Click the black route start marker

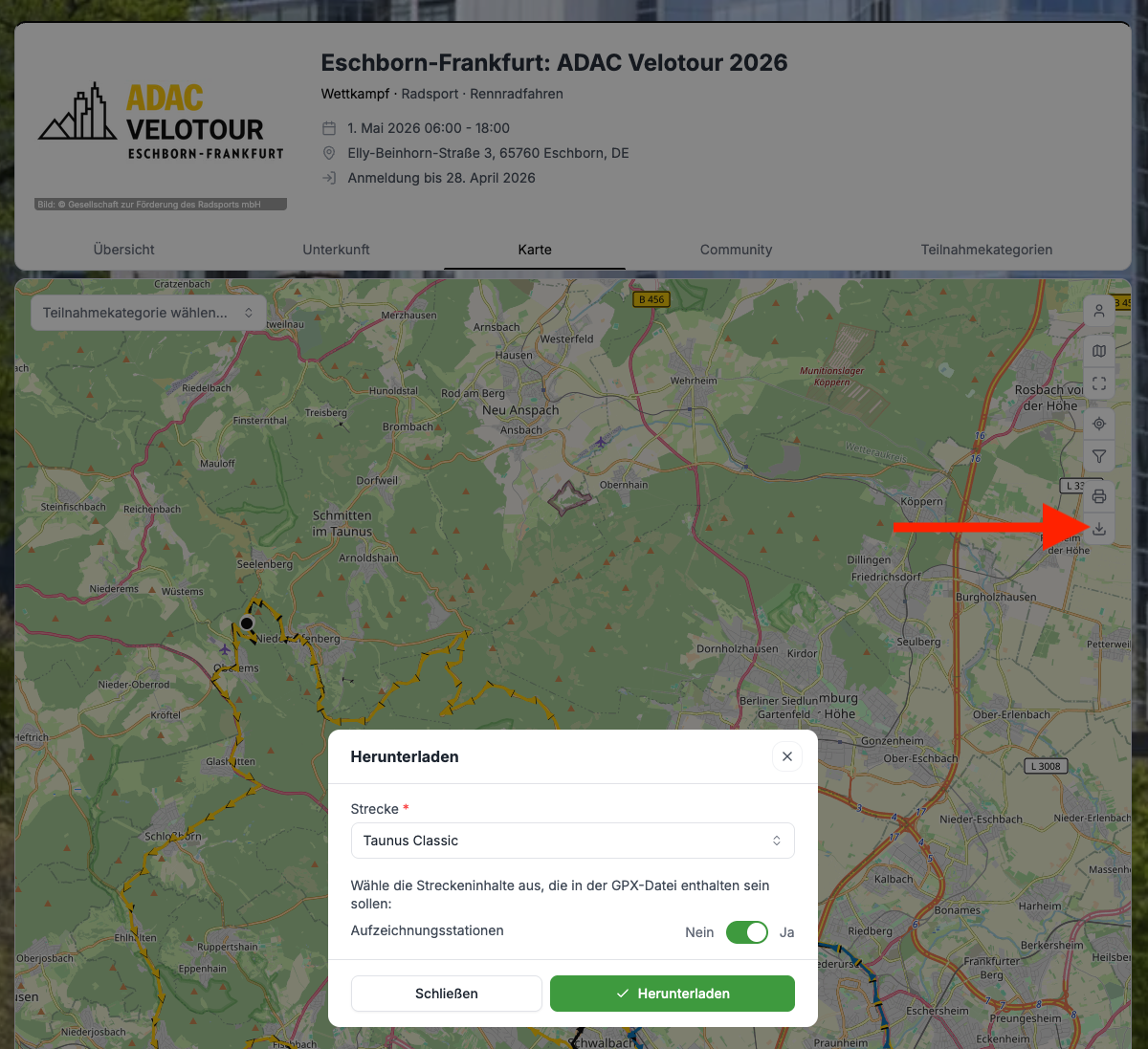247,623
